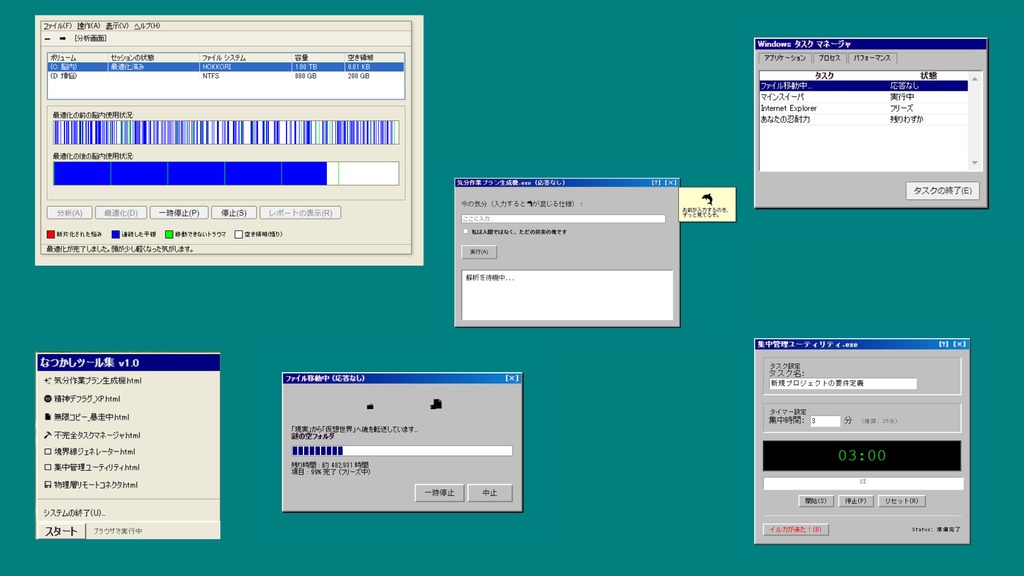This screenshot has width=1024, height=576.
Task: Click the destination folder icon in file-move dialog
Action: coord(436,404)
